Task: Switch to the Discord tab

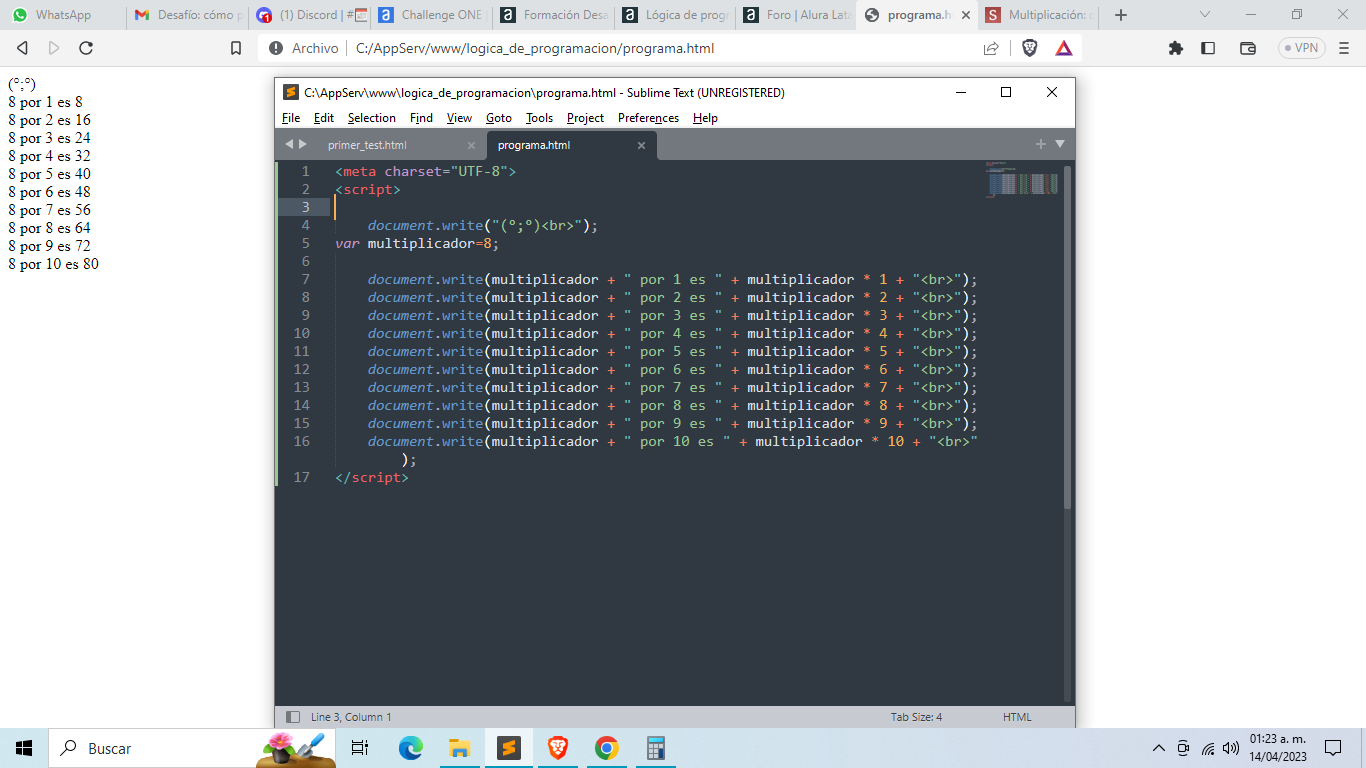Action: [x=309, y=15]
